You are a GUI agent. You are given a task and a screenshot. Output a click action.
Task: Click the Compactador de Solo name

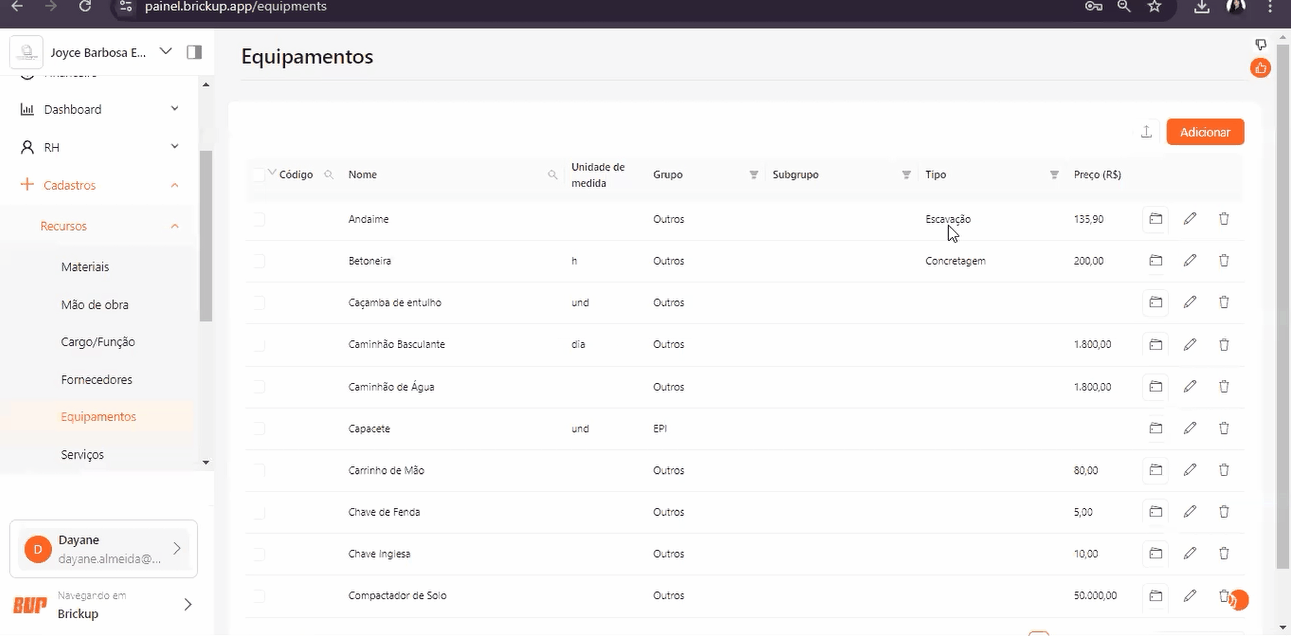coord(397,596)
